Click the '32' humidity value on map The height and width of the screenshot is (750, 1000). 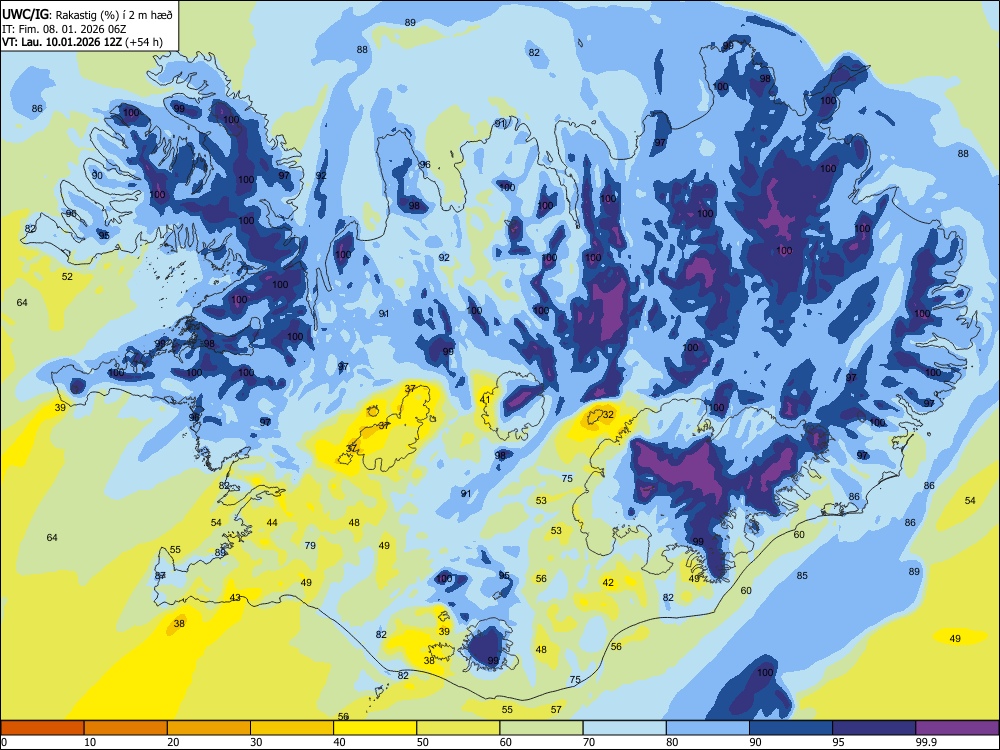click(x=608, y=415)
